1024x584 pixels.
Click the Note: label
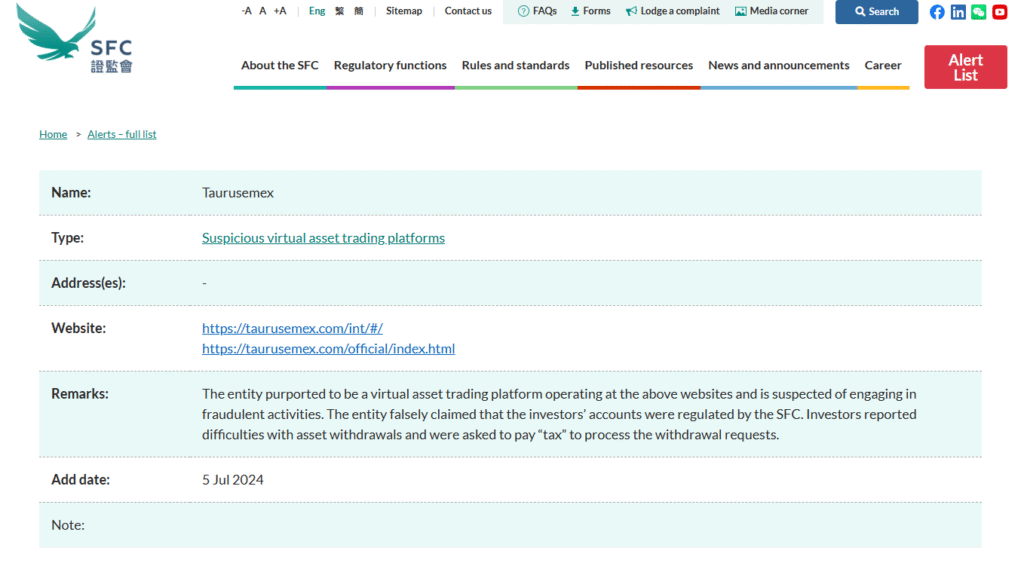[x=68, y=525]
